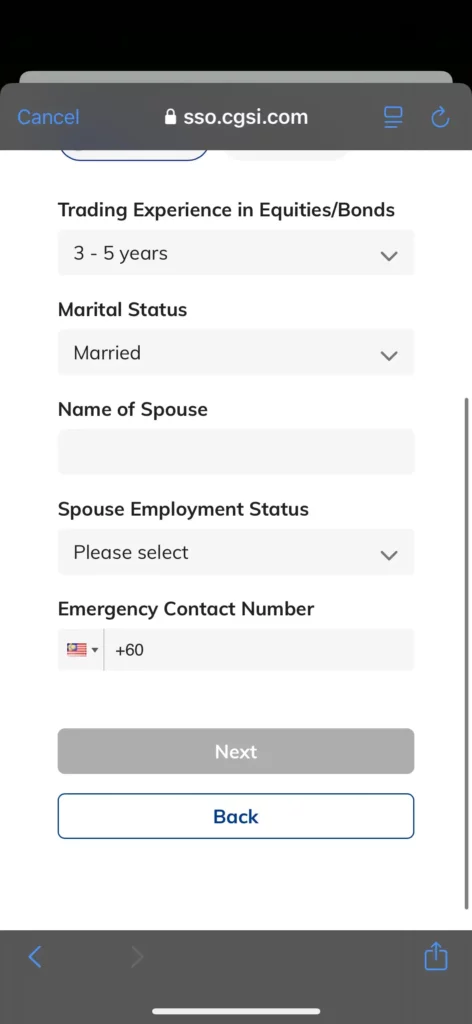Image resolution: width=472 pixels, height=1024 pixels.
Task: Tap the reader view icon in address bar
Action: coord(393,118)
